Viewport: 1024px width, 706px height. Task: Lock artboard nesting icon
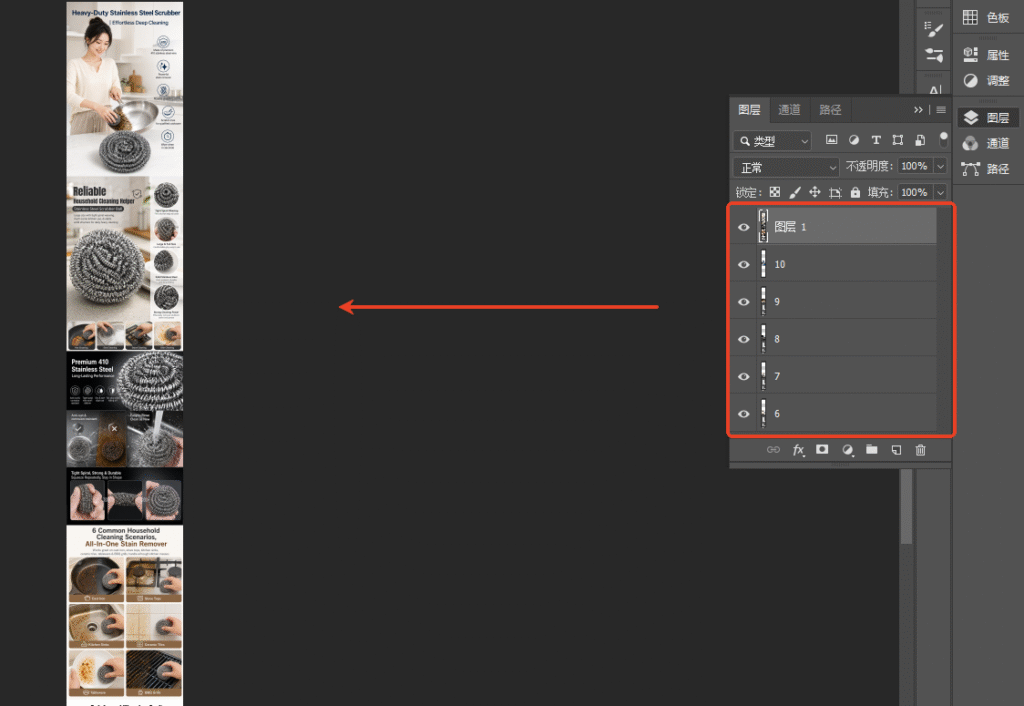pyautogui.click(x=835, y=192)
